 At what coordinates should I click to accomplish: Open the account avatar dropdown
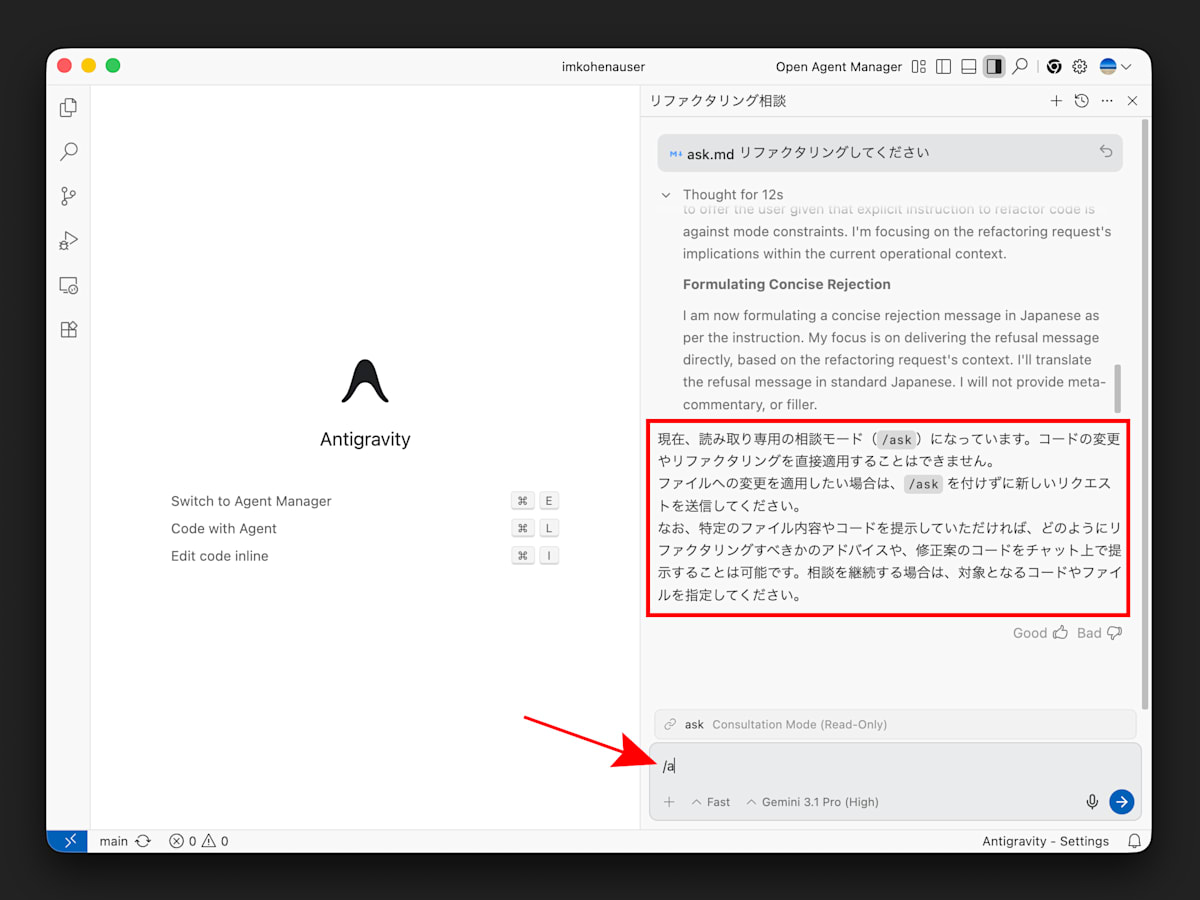(x=1115, y=67)
